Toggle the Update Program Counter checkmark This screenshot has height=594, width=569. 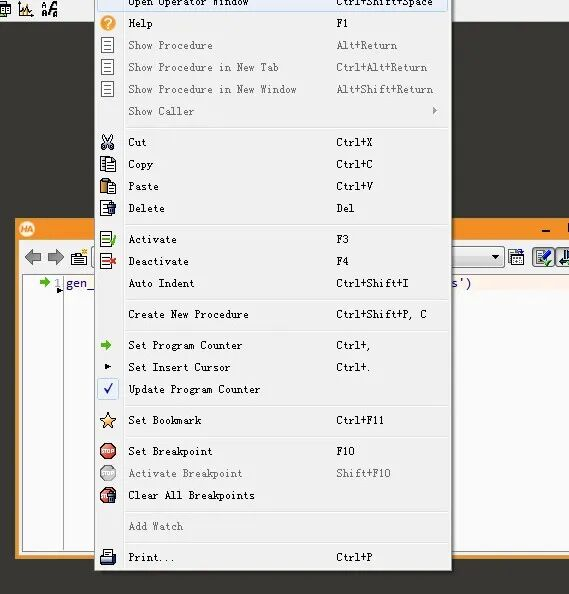pos(108,389)
